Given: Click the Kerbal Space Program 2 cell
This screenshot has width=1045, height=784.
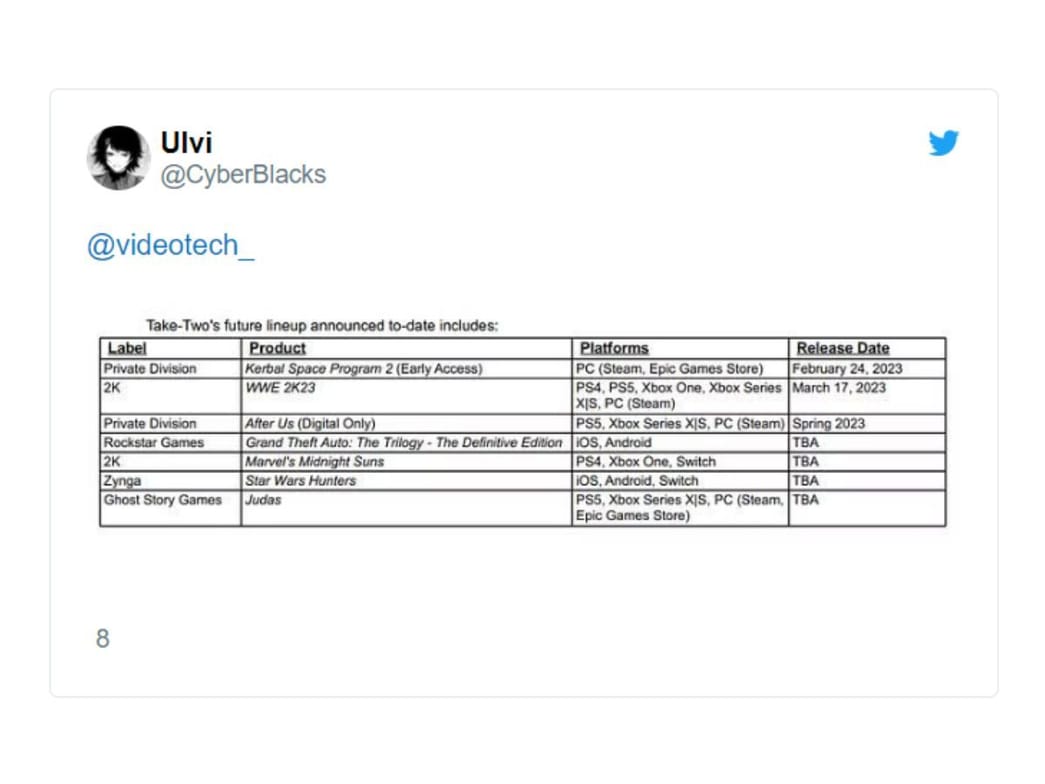Looking at the screenshot, I should coord(363,369).
